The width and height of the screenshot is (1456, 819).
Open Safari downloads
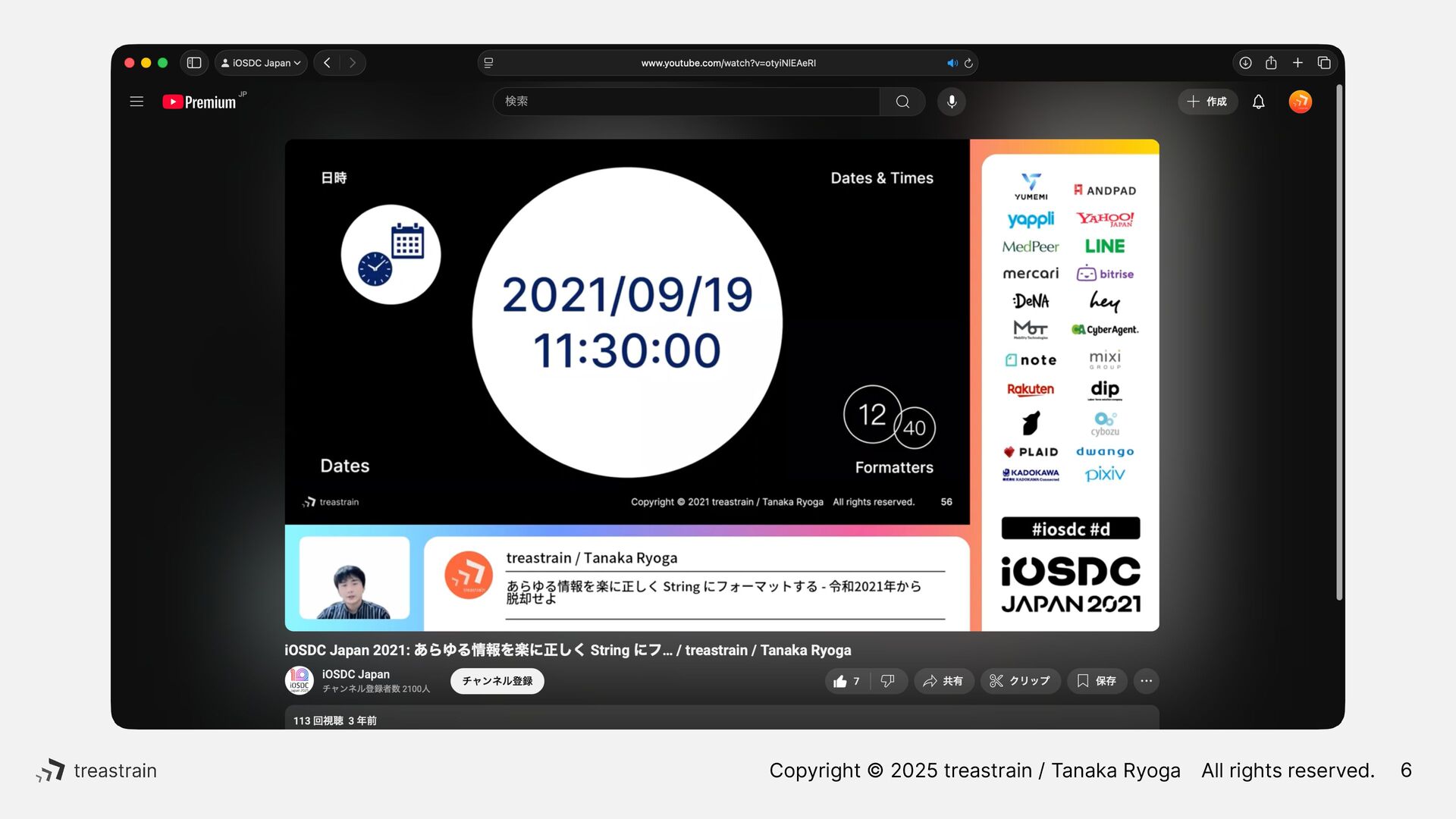click(x=1245, y=63)
